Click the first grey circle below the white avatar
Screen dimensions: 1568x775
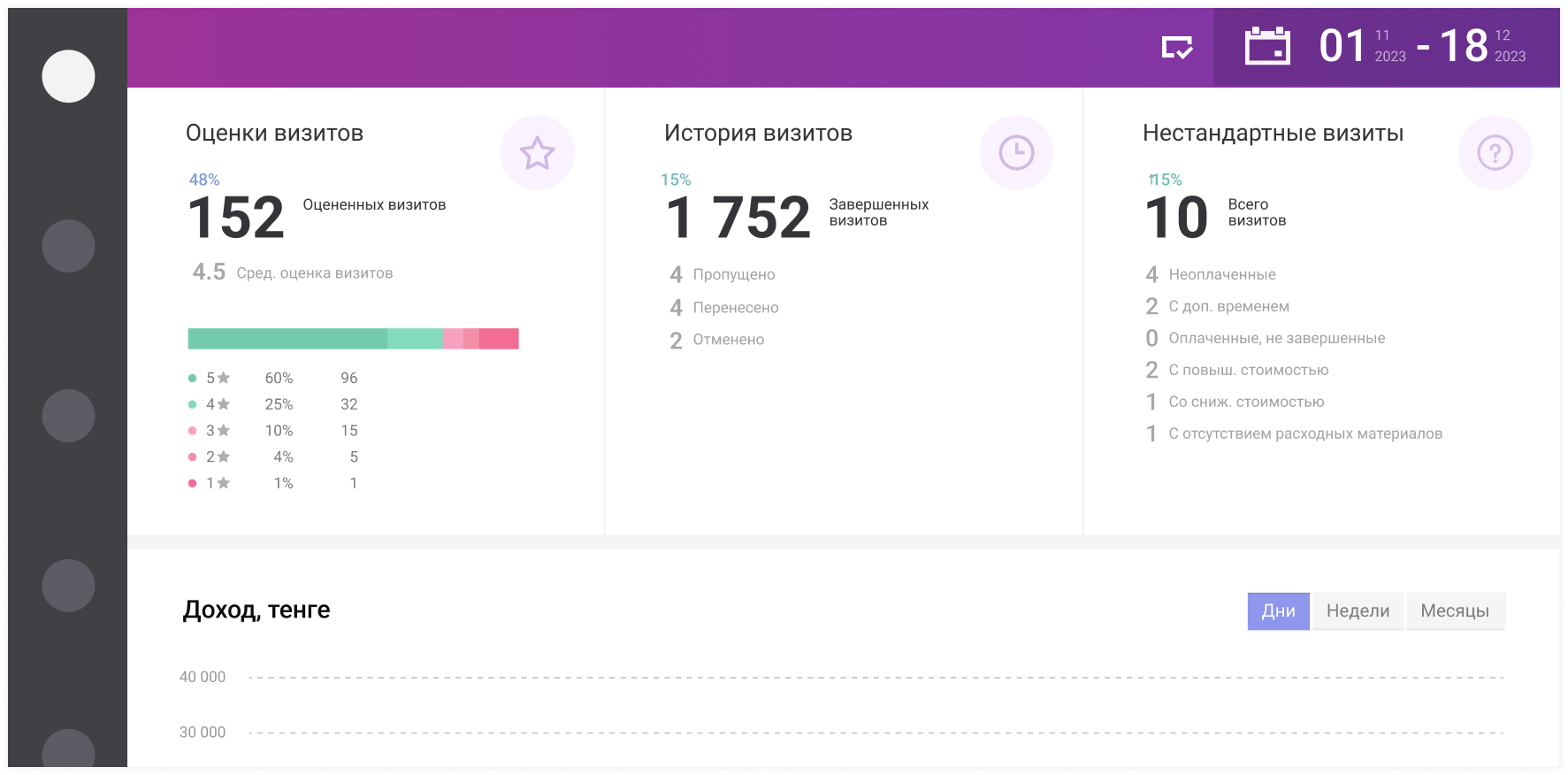(x=68, y=246)
